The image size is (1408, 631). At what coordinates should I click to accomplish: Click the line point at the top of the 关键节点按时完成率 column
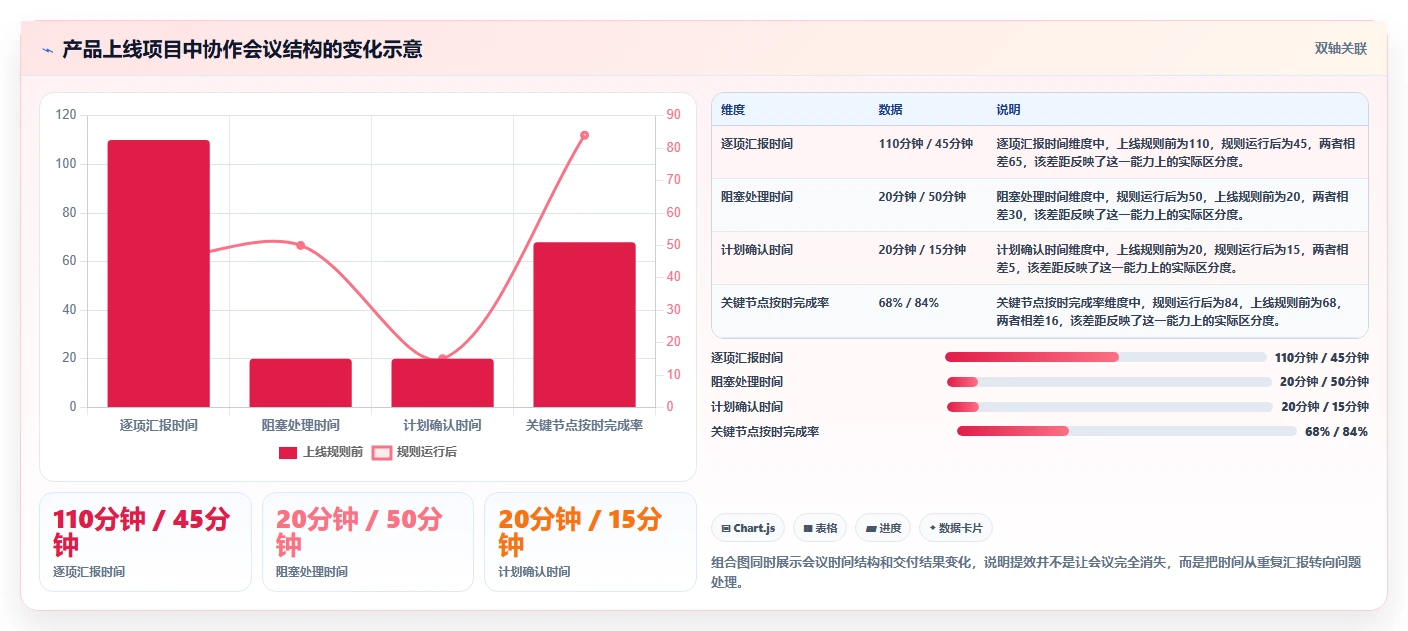coord(584,135)
